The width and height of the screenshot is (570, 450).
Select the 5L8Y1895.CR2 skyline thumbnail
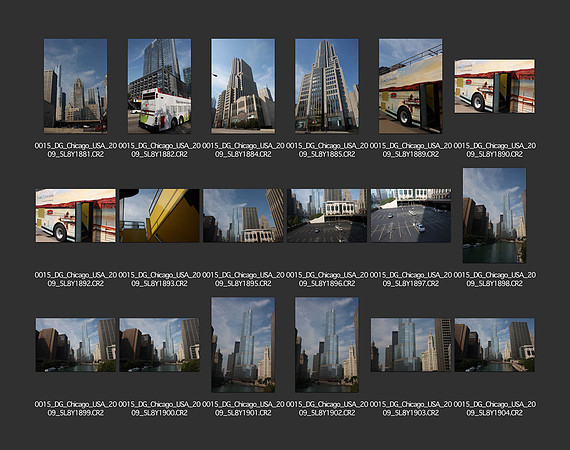(243, 216)
